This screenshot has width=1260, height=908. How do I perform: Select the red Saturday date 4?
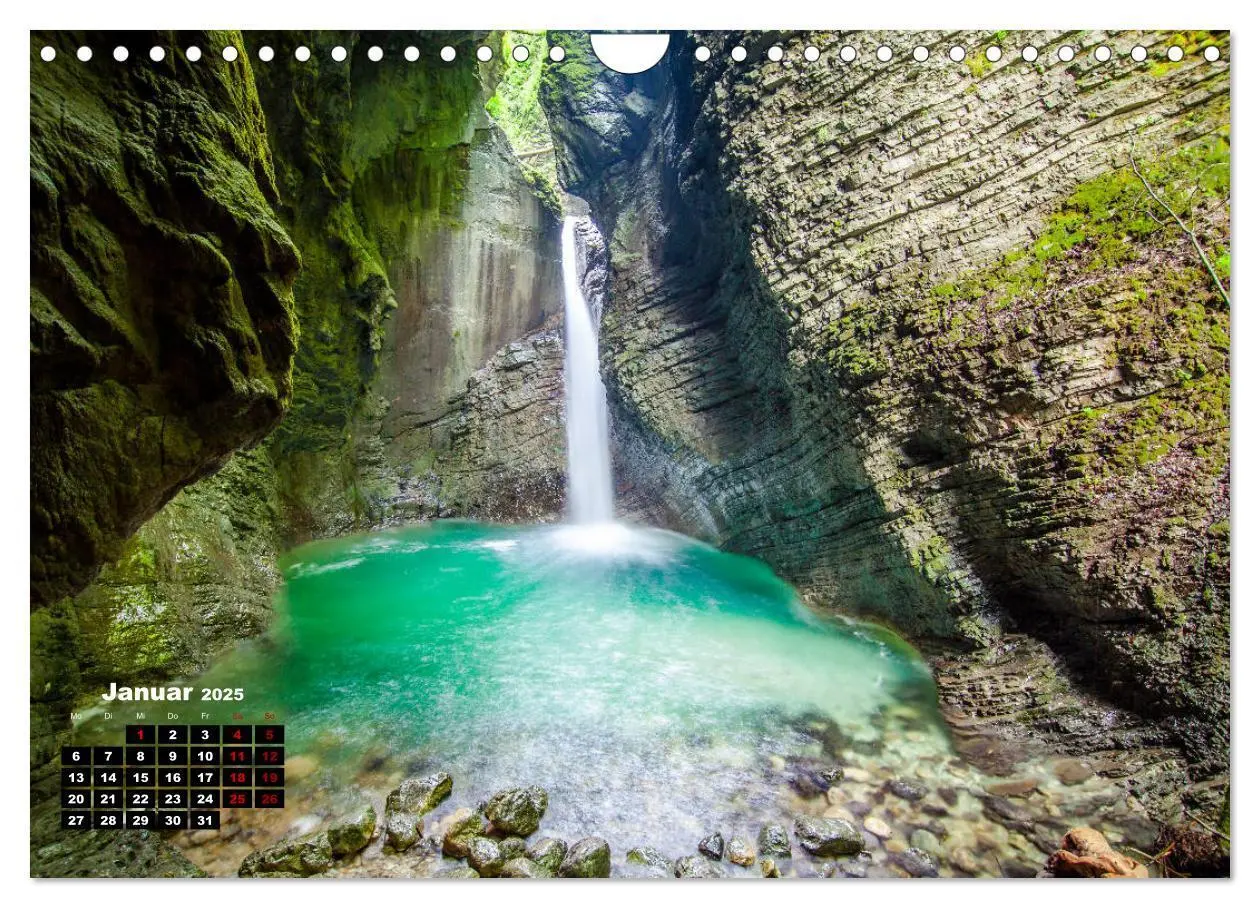coord(237,735)
